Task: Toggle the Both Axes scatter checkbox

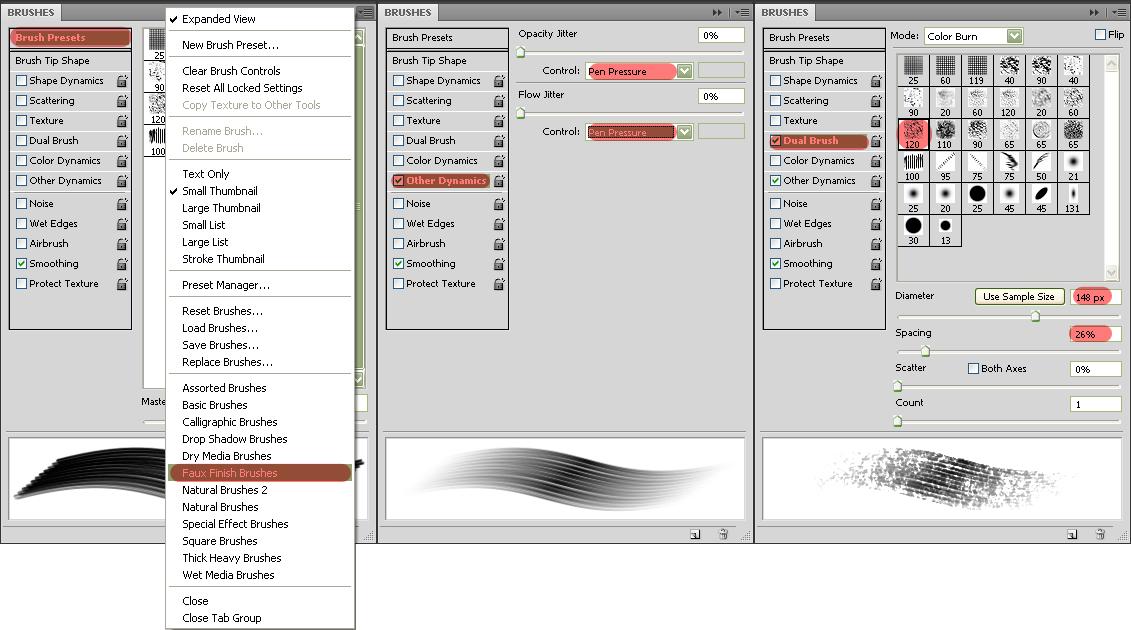Action: tap(973, 369)
